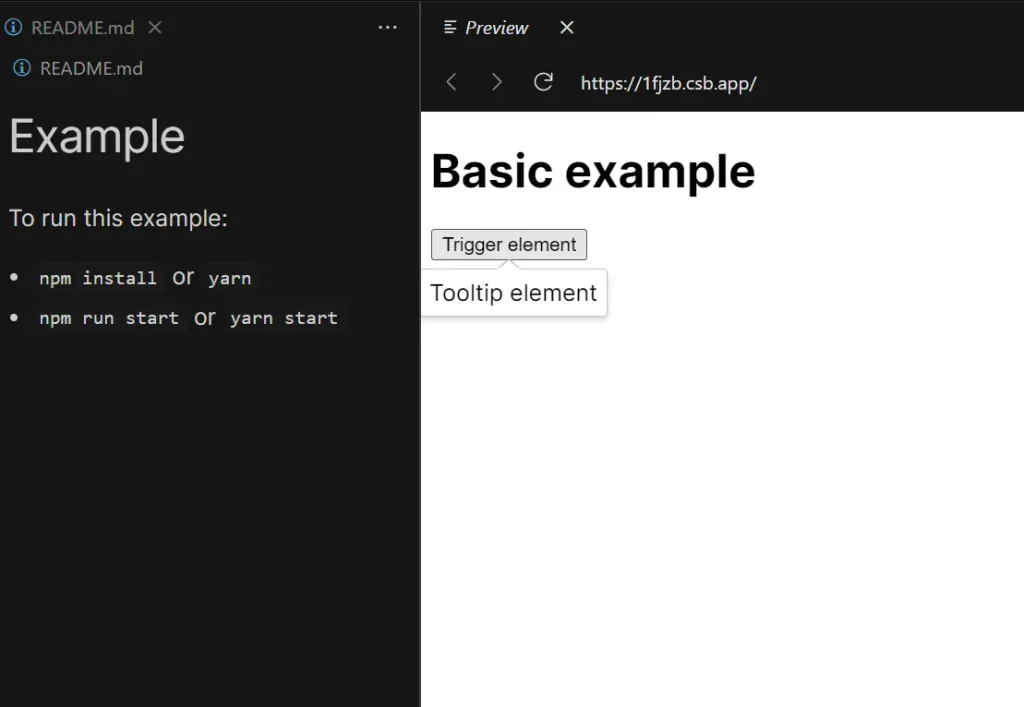Click the Trigger element button
Viewport: 1024px width, 707px height.
[508, 244]
